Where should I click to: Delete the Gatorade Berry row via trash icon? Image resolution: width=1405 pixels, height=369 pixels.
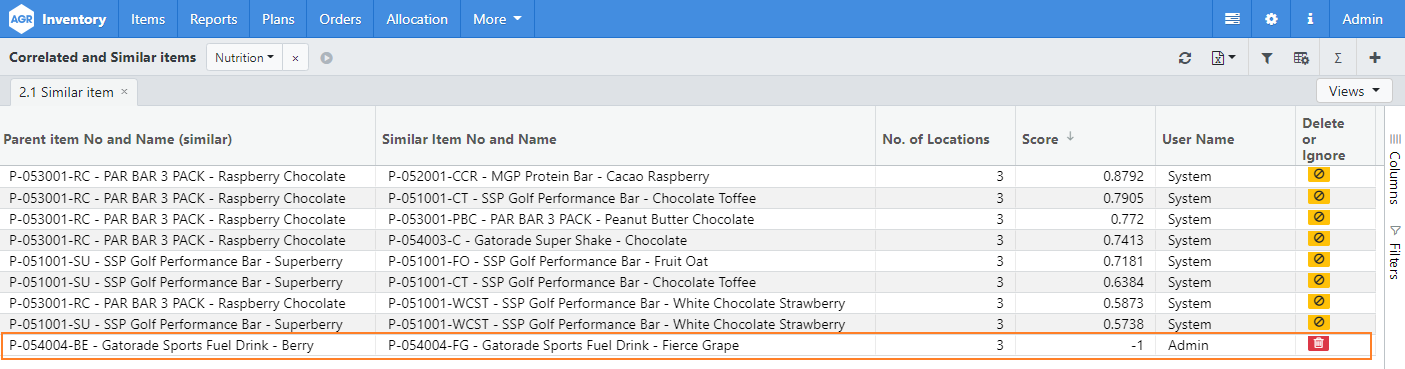(1319, 344)
